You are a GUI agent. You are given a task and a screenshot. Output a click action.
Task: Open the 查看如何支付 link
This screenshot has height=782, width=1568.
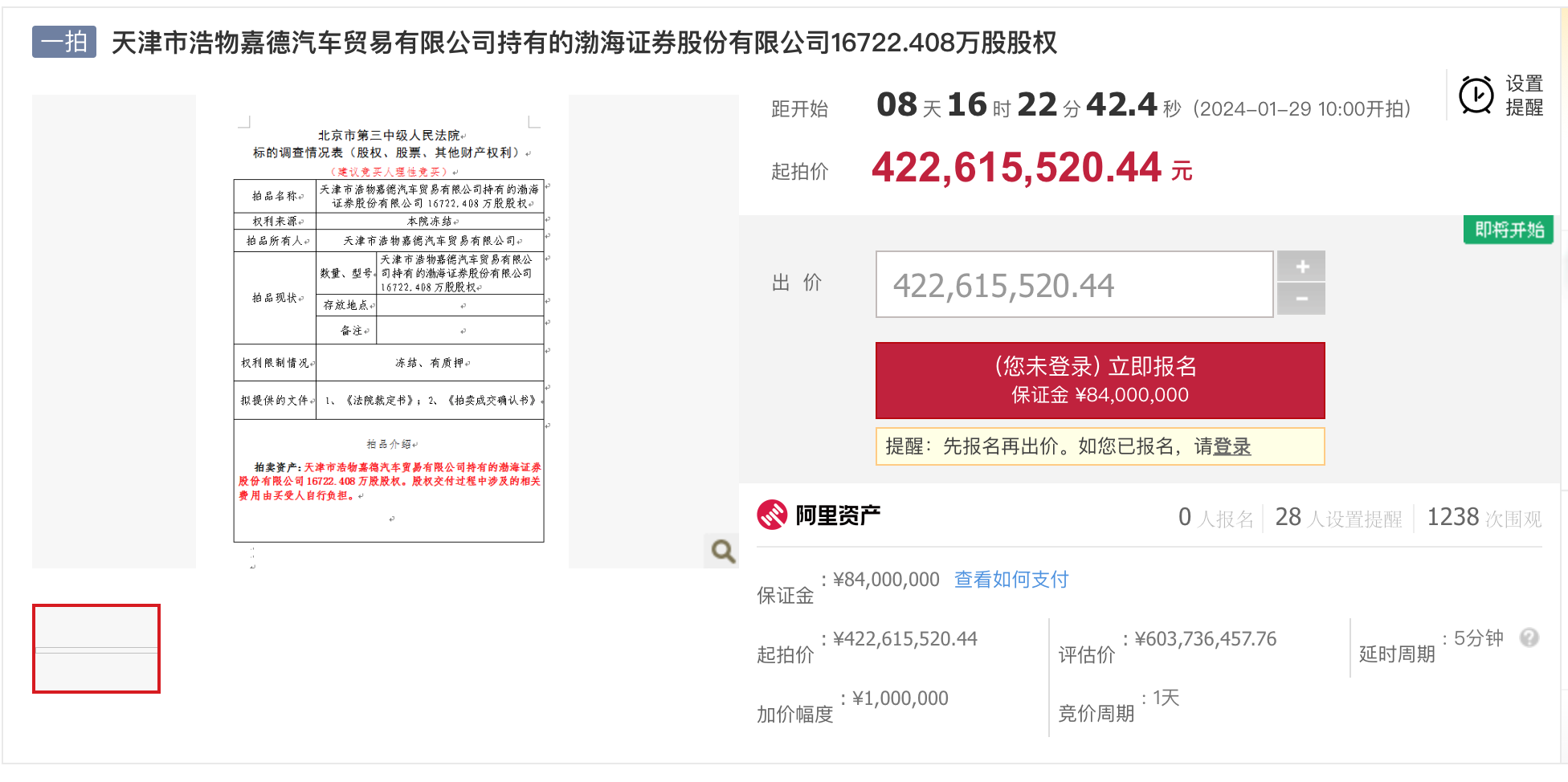tap(1011, 580)
